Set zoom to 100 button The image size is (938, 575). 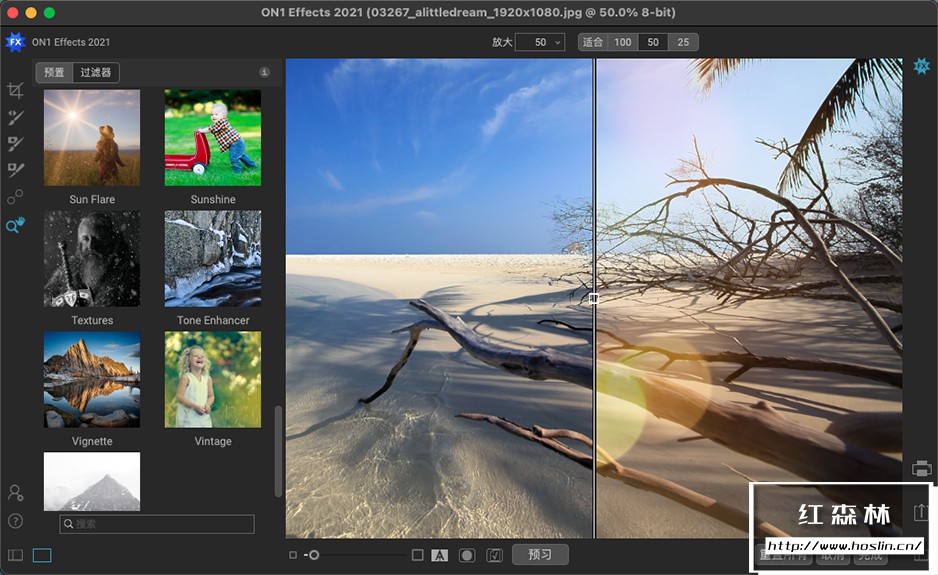(x=623, y=42)
